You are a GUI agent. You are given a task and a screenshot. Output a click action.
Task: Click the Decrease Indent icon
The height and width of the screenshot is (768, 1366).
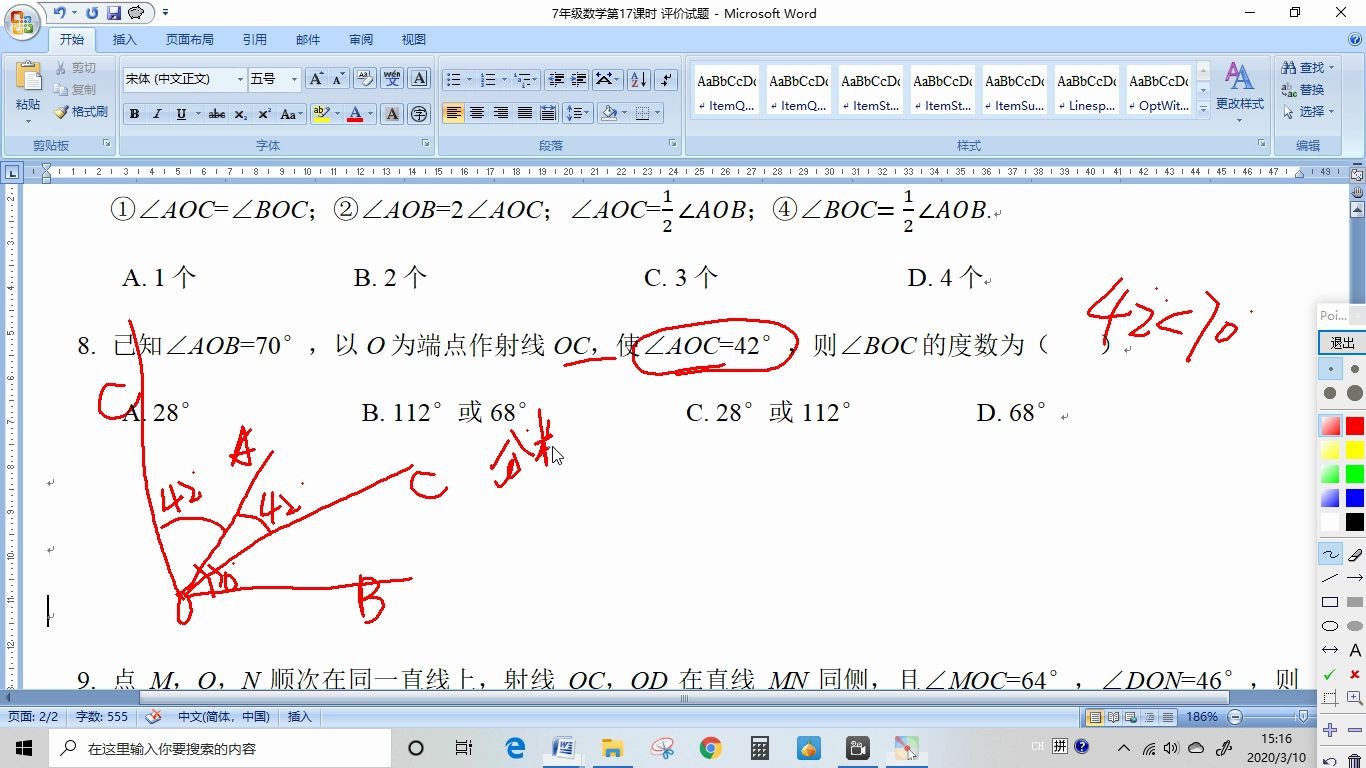[x=556, y=79]
